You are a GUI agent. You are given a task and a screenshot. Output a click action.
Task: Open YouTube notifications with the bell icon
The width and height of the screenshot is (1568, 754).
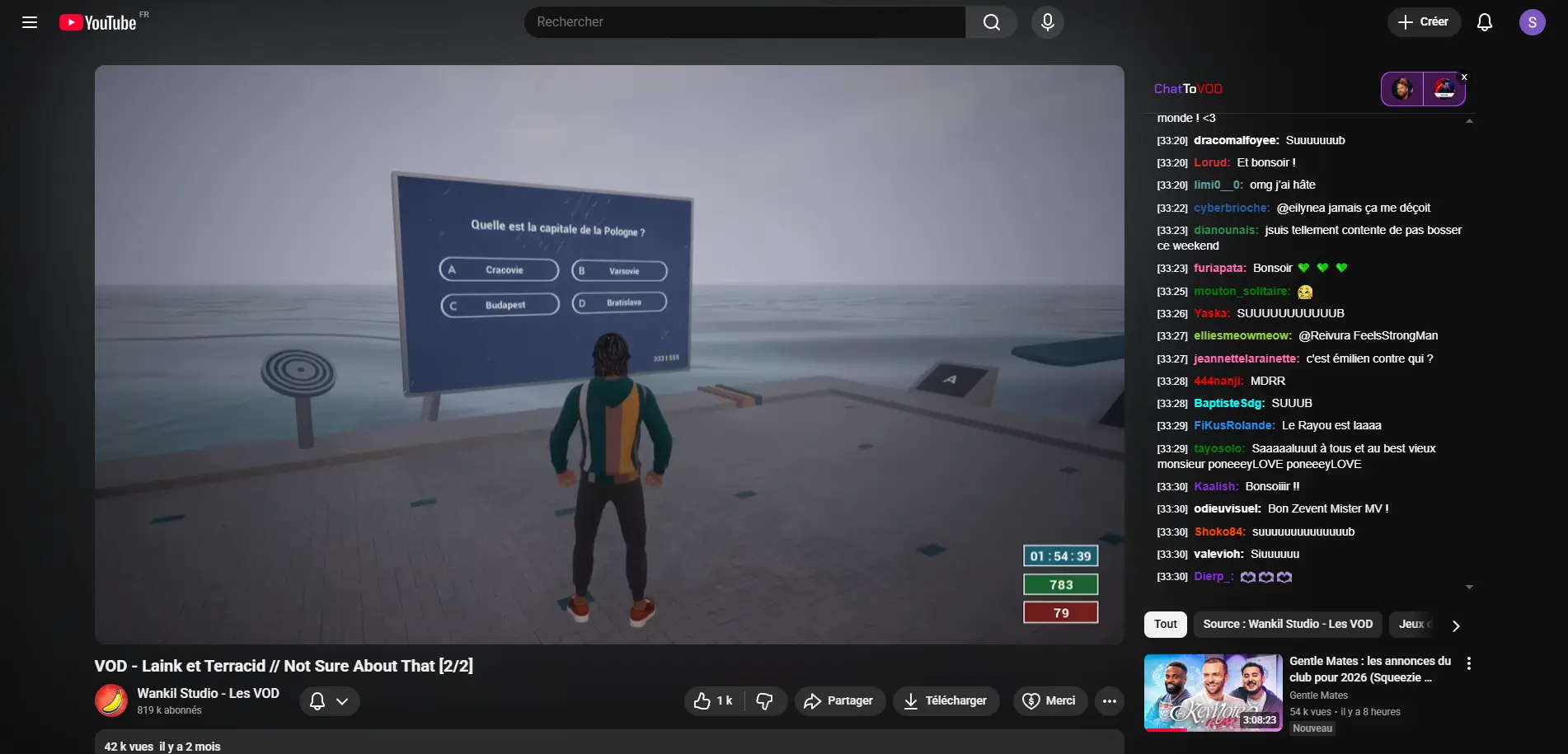1484,22
